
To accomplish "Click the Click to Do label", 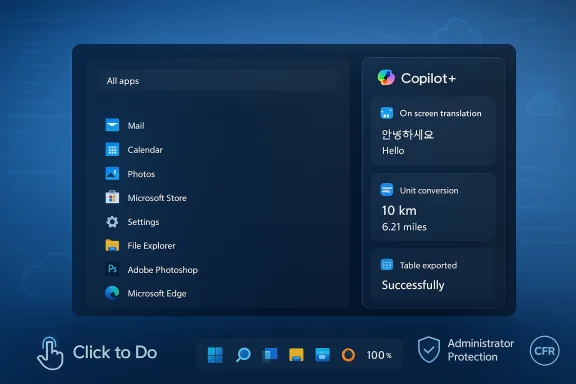I will (x=115, y=352).
